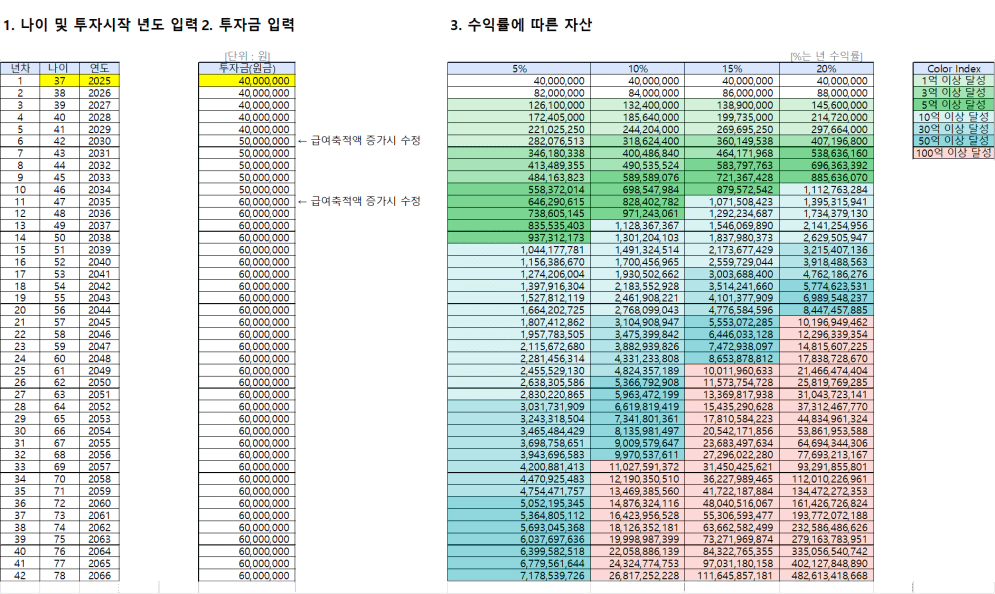Viewport: 995px width, 594px height.
Task: Select the age cell 50
Action: (60, 237)
